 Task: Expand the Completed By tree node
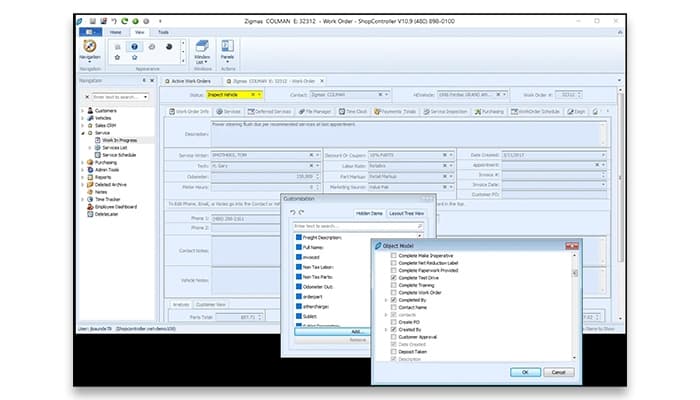click(x=385, y=299)
